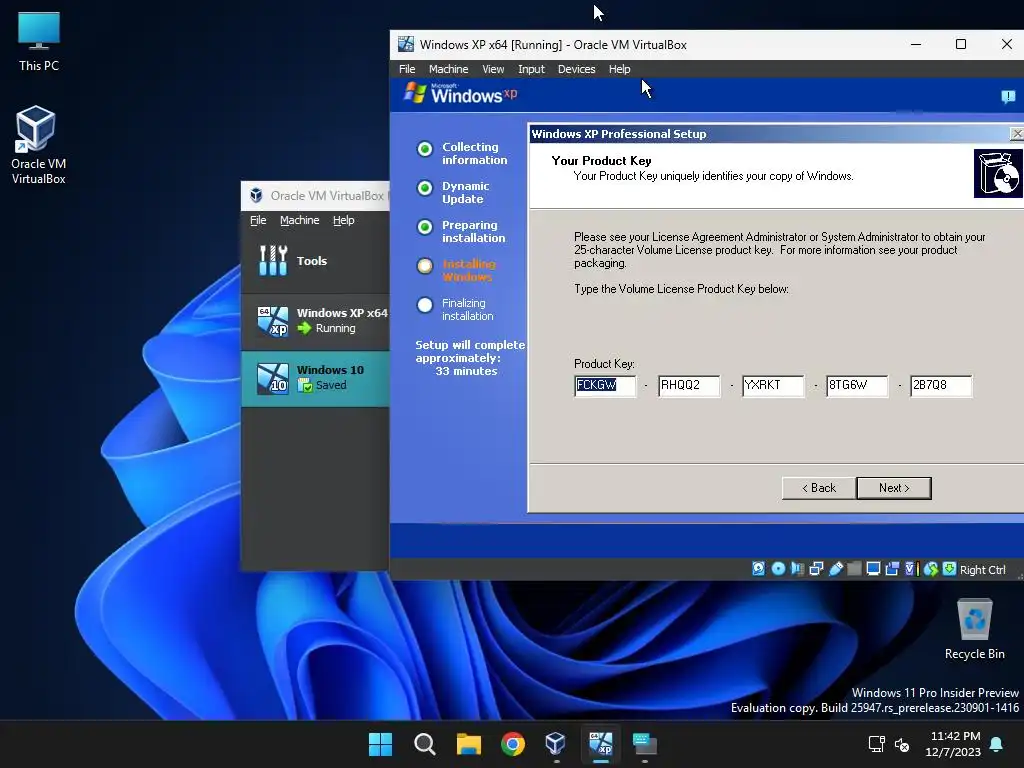The width and height of the screenshot is (1024, 768).
Task: Open the Input menu in the VM window
Action: click(x=531, y=69)
